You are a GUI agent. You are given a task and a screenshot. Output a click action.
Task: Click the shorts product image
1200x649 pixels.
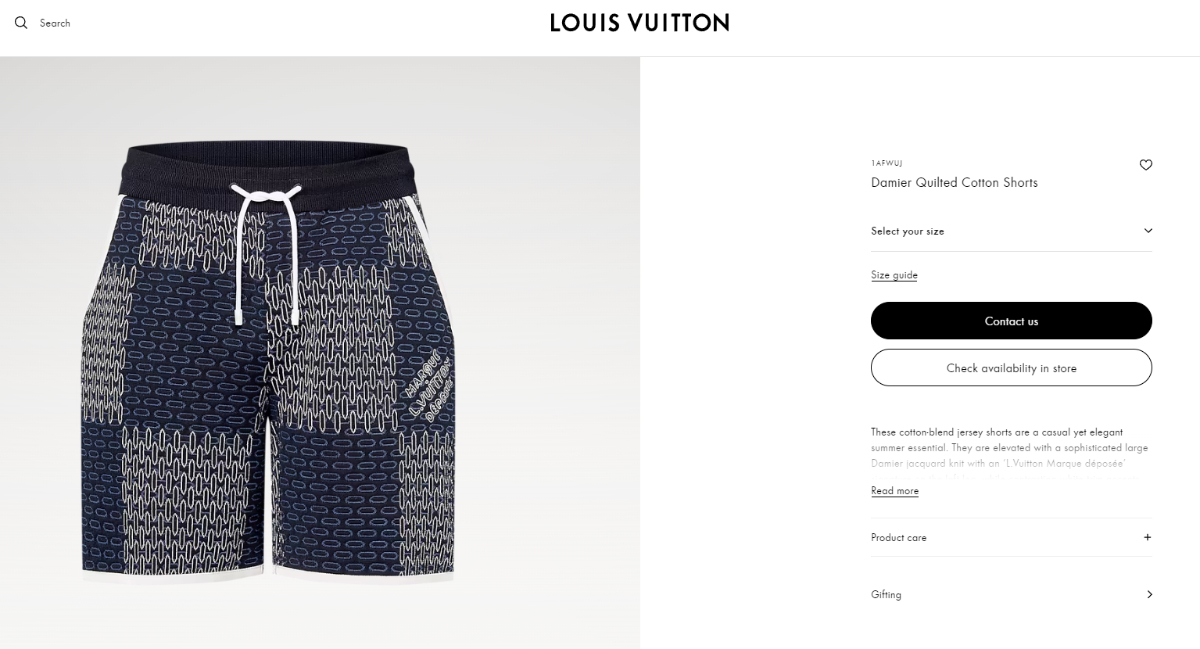pyautogui.click(x=268, y=363)
